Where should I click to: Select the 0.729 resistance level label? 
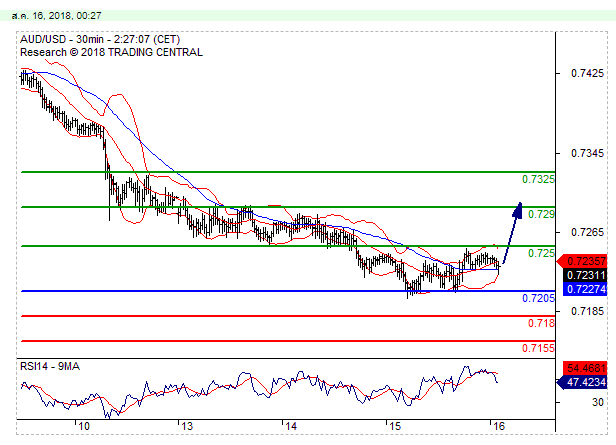click(541, 214)
